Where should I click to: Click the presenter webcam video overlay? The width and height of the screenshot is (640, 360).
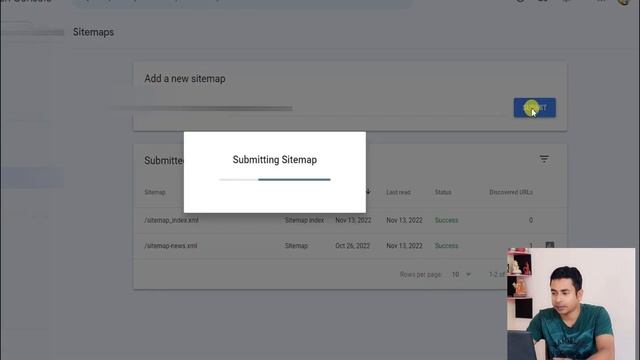(x=571, y=304)
